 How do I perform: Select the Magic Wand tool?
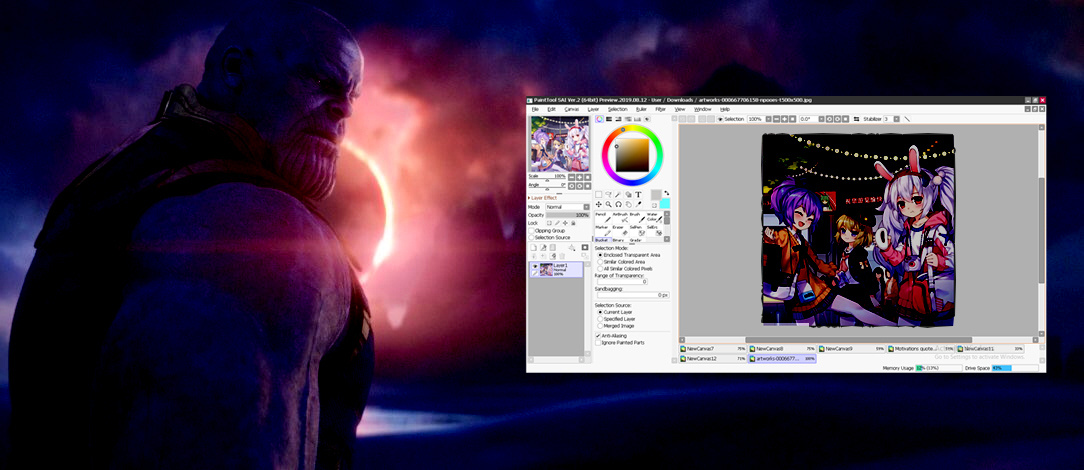coord(618,194)
